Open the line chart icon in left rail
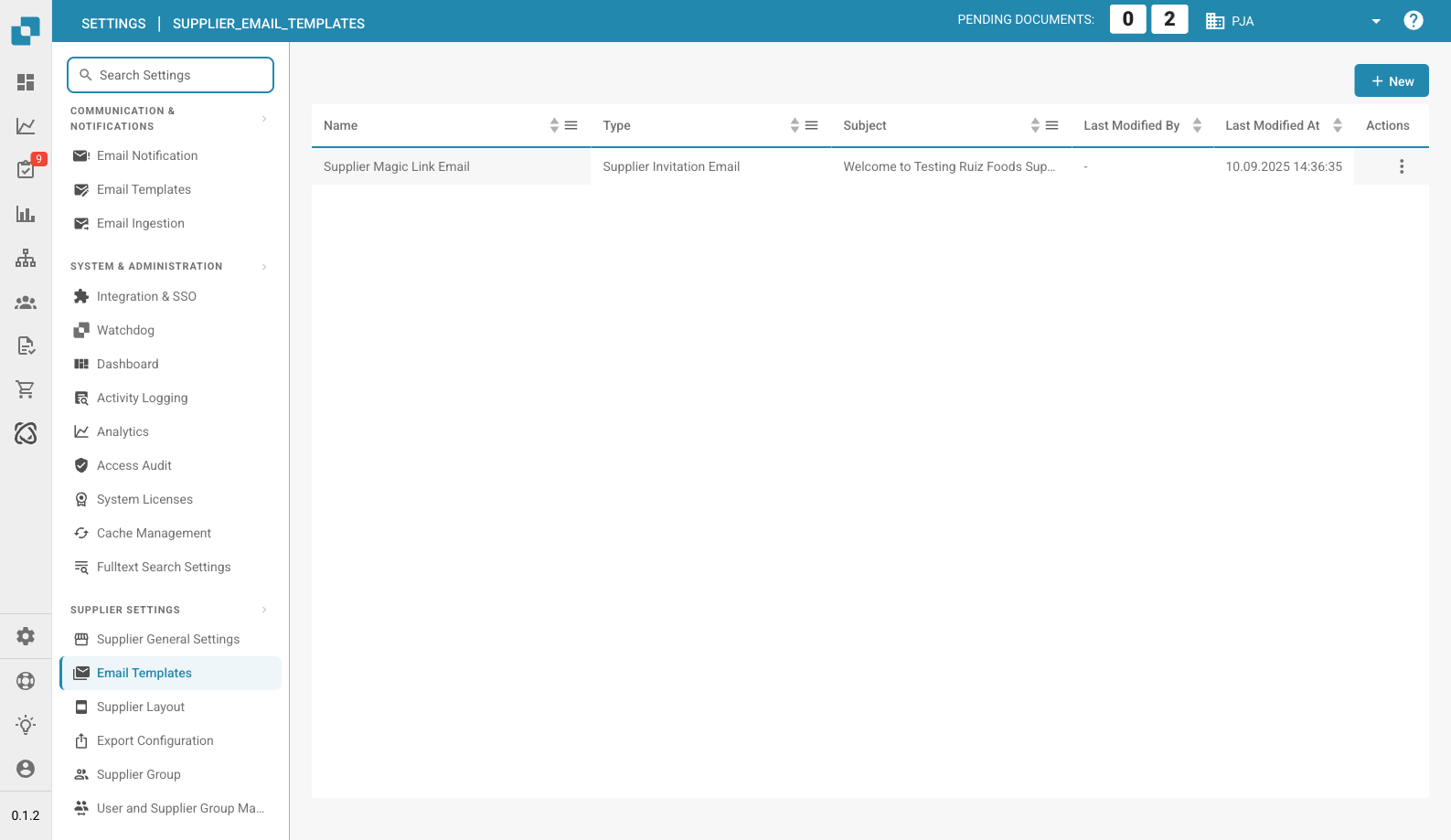This screenshot has height=840, width=1451. tap(26, 126)
